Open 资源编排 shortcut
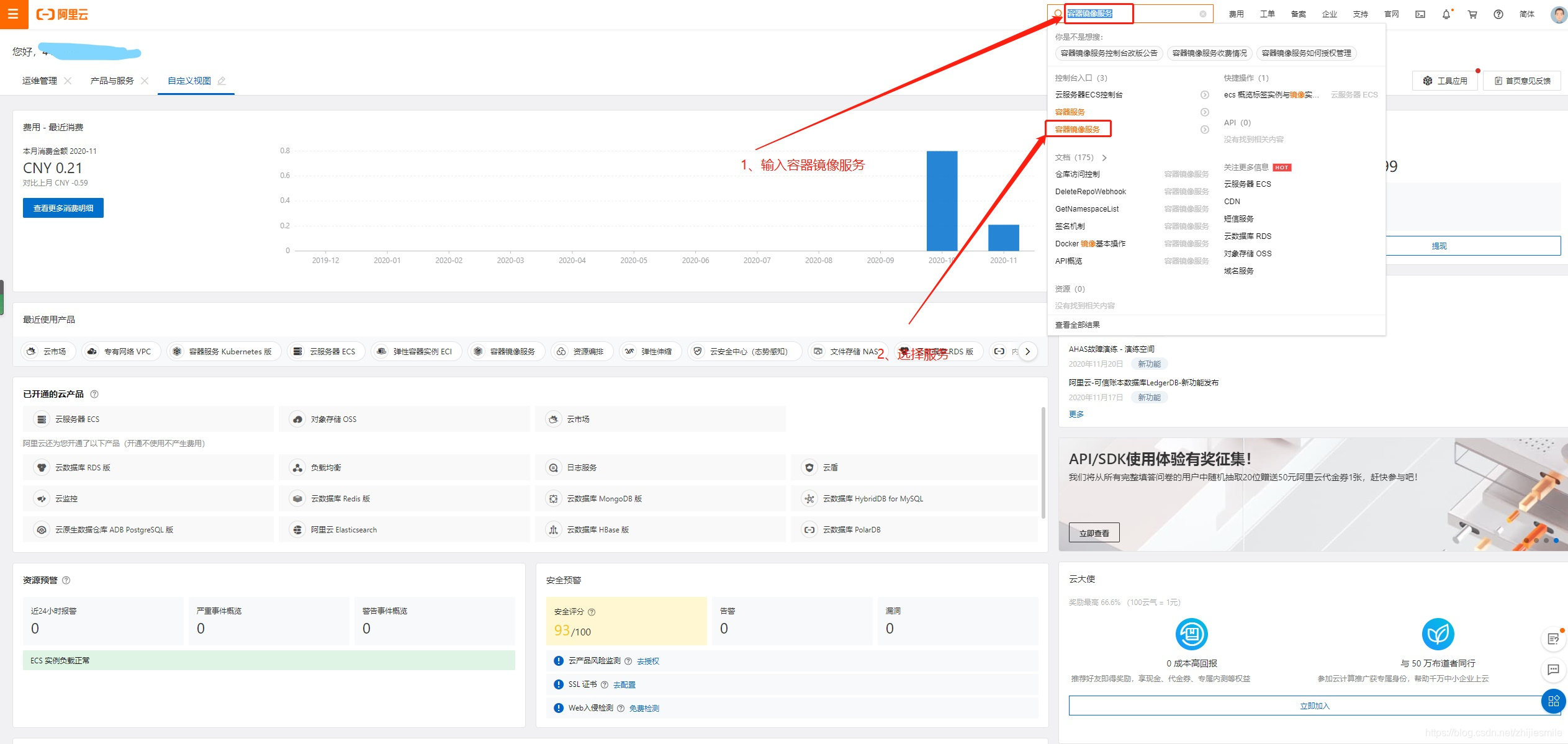The image size is (1568, 744). 582,351
